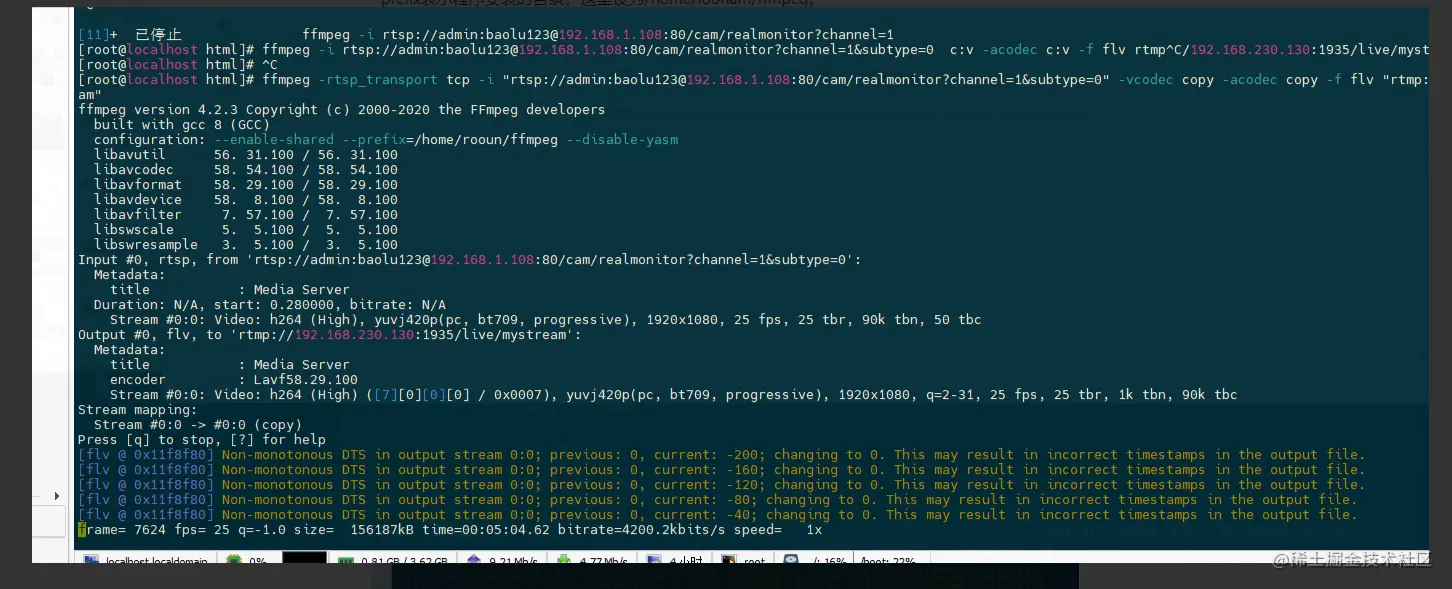
Task: Click DTS warning with 'current: -80'
Action: (x=717, y=499)
